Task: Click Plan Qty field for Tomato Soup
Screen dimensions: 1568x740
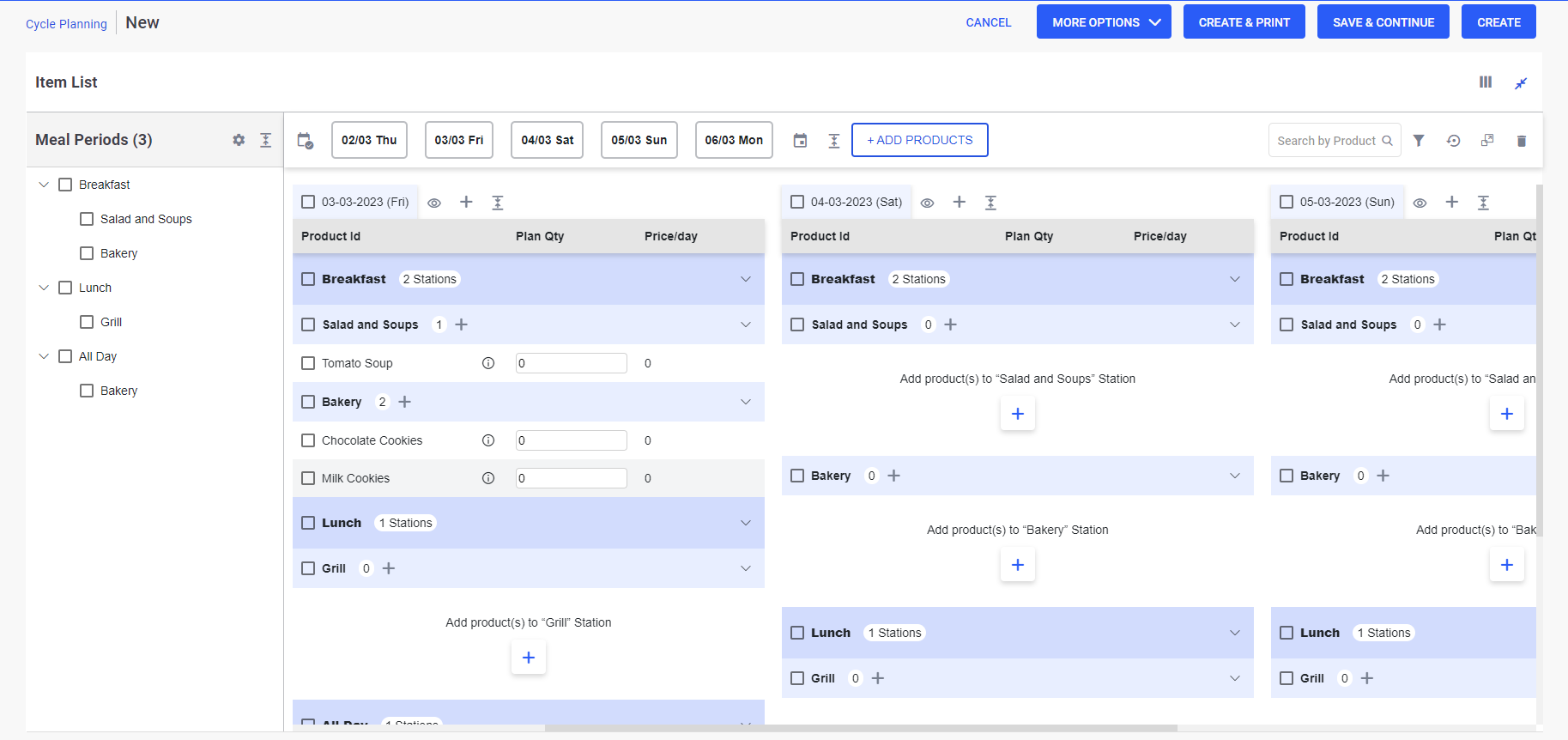Action: [572, 363]
